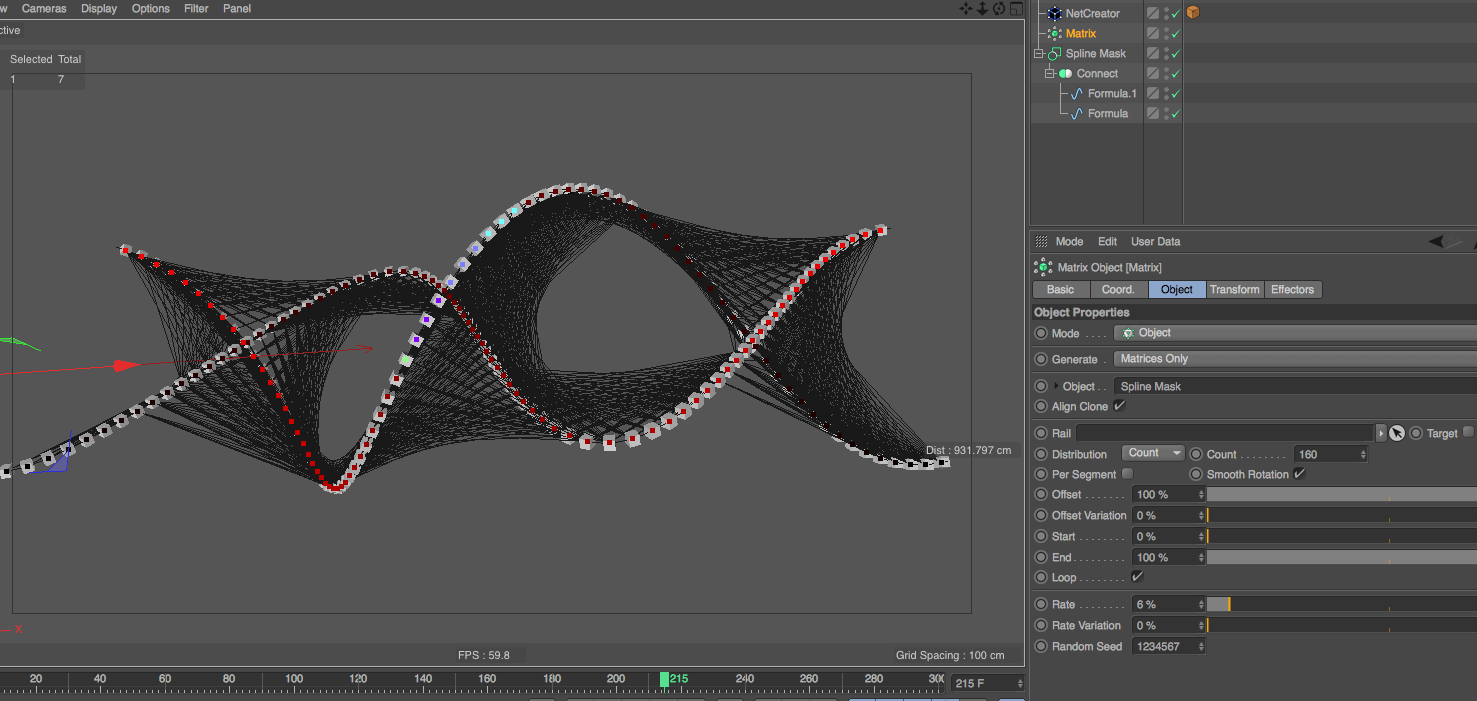This screenshot has width=1477, height=701.
Task: Disable the Align Clone checkbox
Action: coord(1119,406)
